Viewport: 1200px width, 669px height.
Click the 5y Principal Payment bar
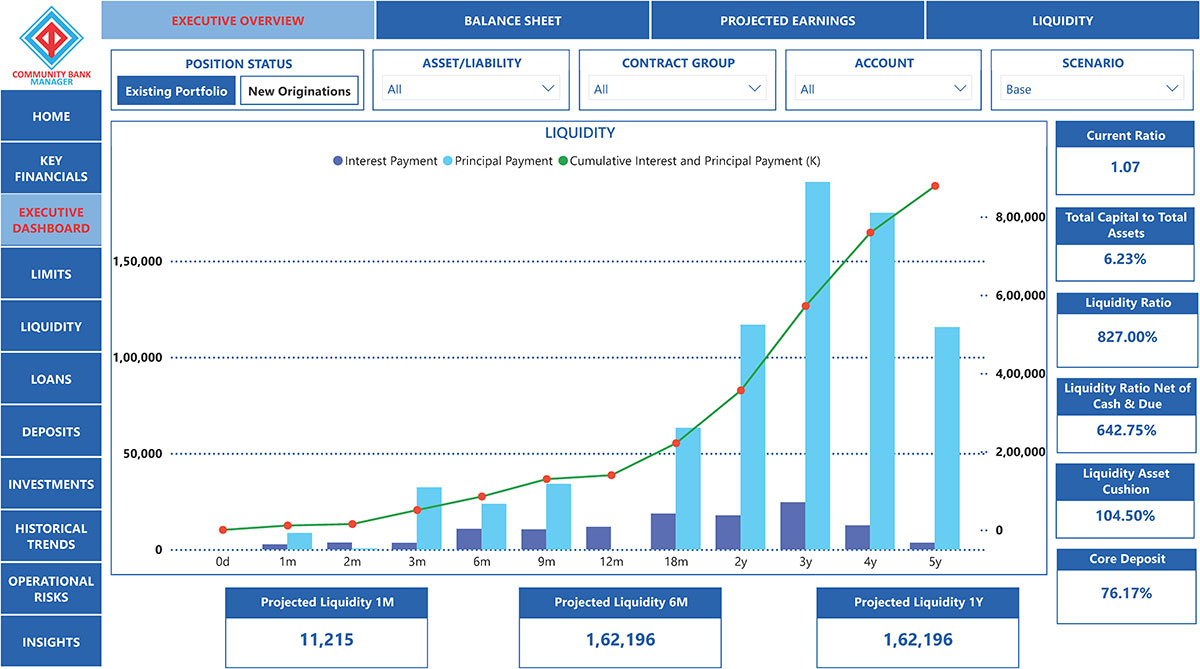tap(947, 439)
